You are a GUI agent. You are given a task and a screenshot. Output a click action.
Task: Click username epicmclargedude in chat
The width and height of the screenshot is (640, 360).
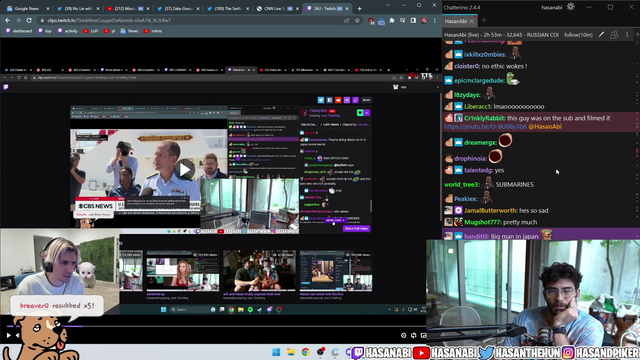(478, 80)
